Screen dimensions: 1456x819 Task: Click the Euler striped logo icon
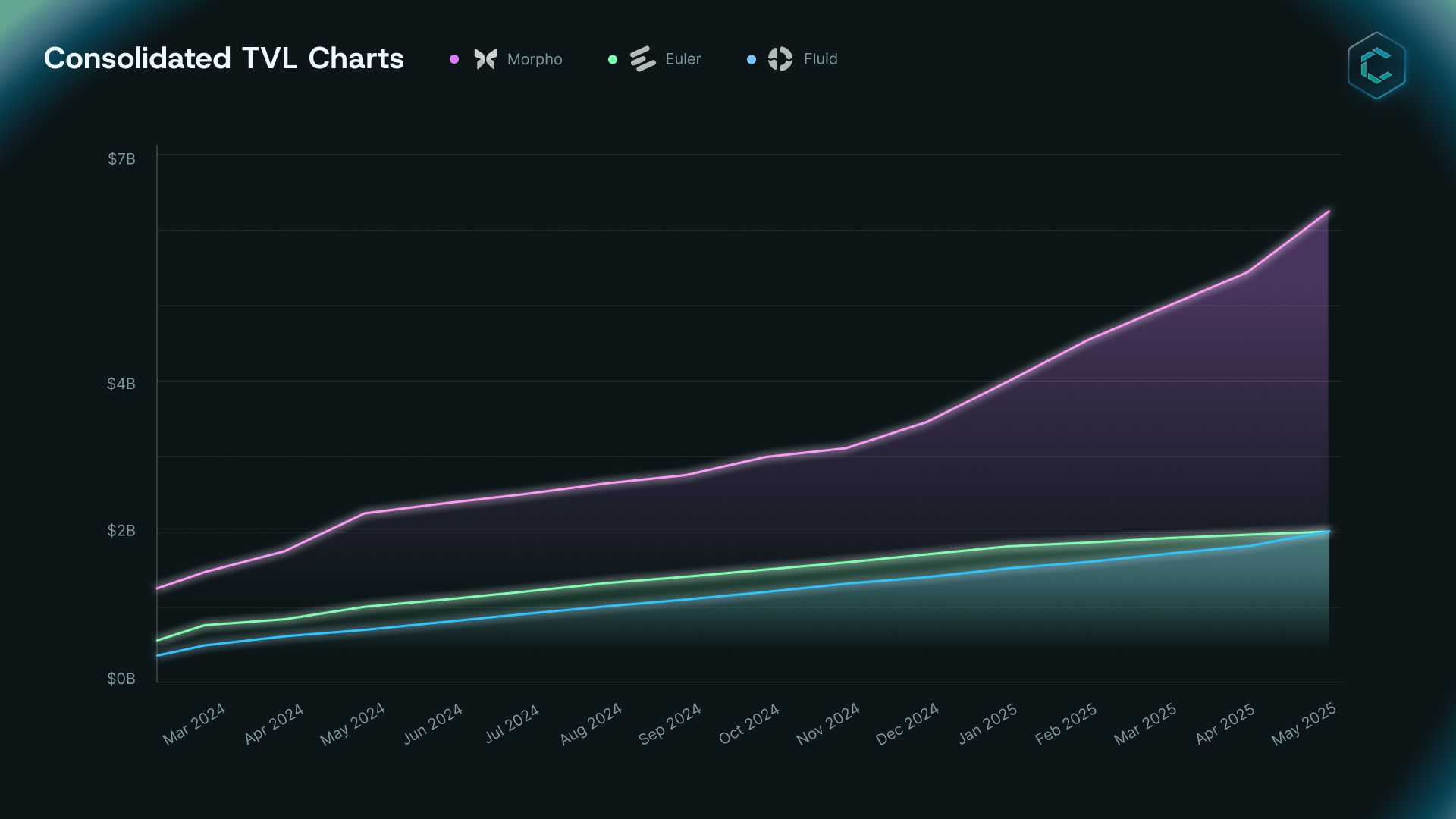pyautogui.click(x=643, y=59)
